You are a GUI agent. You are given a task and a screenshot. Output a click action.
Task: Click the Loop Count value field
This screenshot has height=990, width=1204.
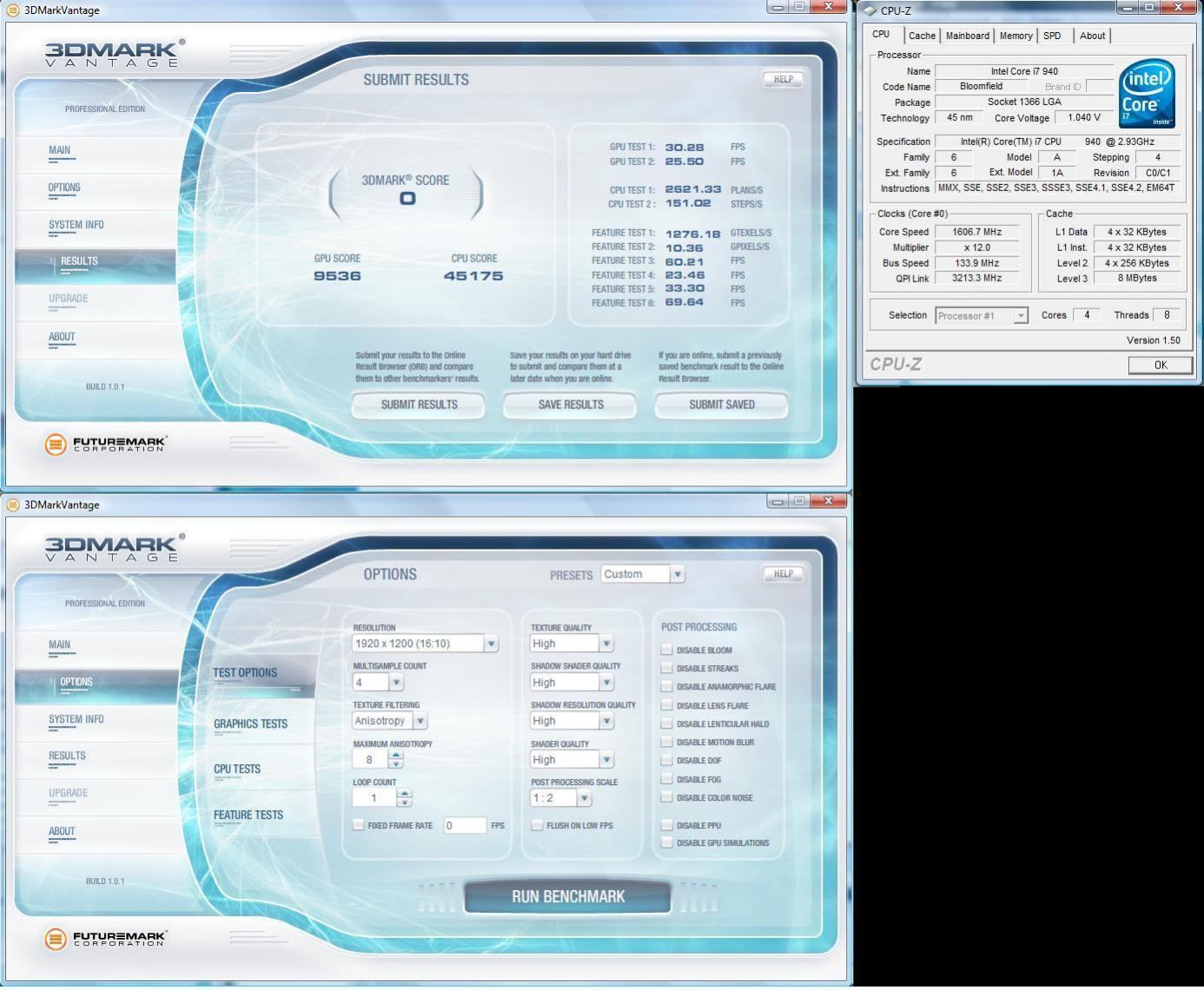click(374, 798)
